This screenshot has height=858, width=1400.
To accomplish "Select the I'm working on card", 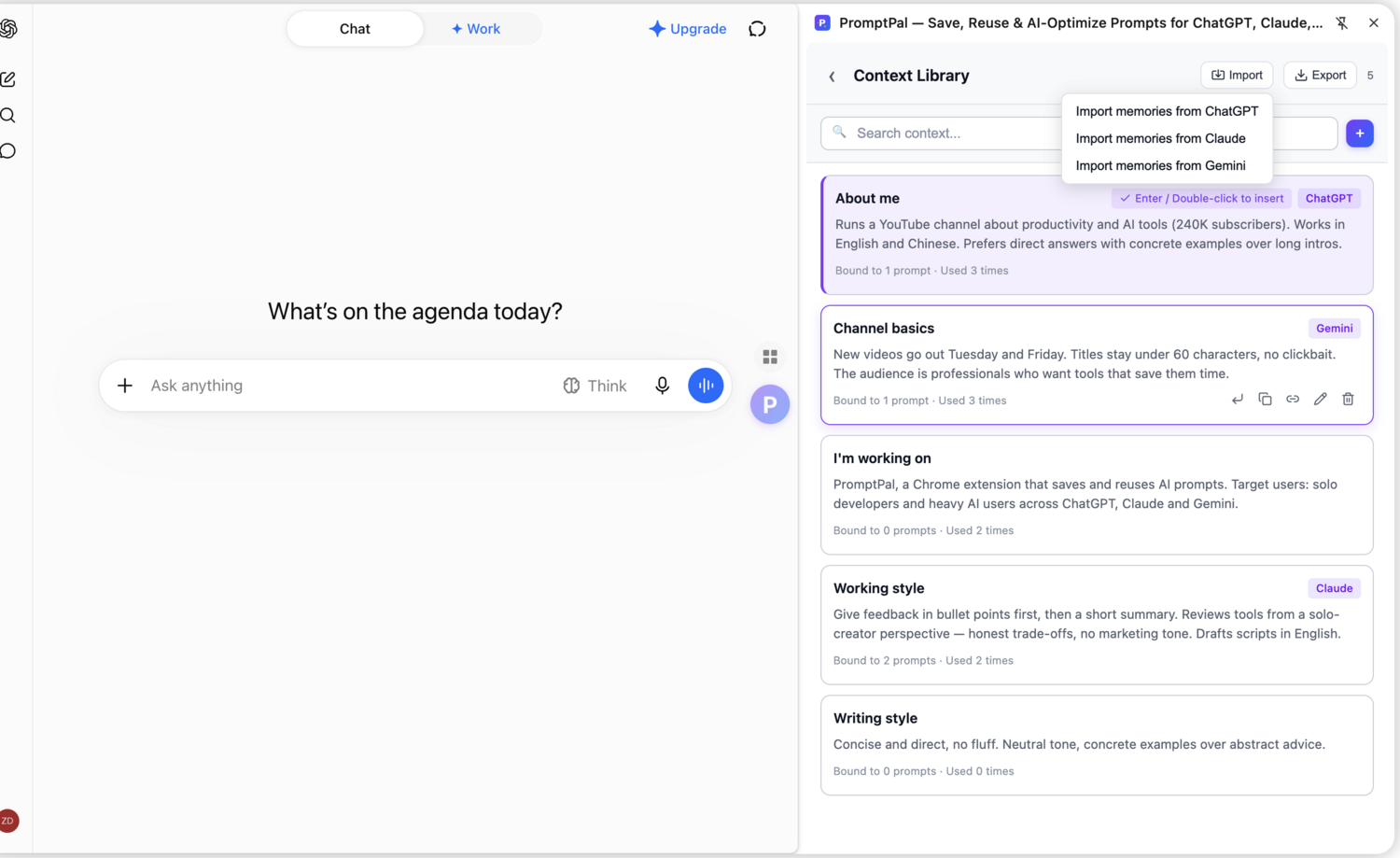I will click(x=1097, y=495).
